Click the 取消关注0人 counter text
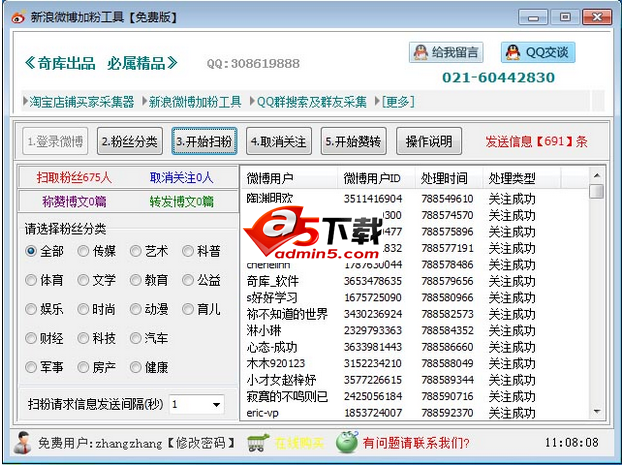This screenshot has width=625, height=466. click(x=181, y=177)
